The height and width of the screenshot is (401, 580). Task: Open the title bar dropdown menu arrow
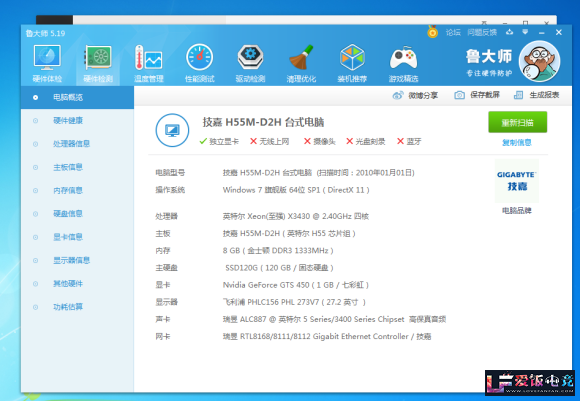525,32
